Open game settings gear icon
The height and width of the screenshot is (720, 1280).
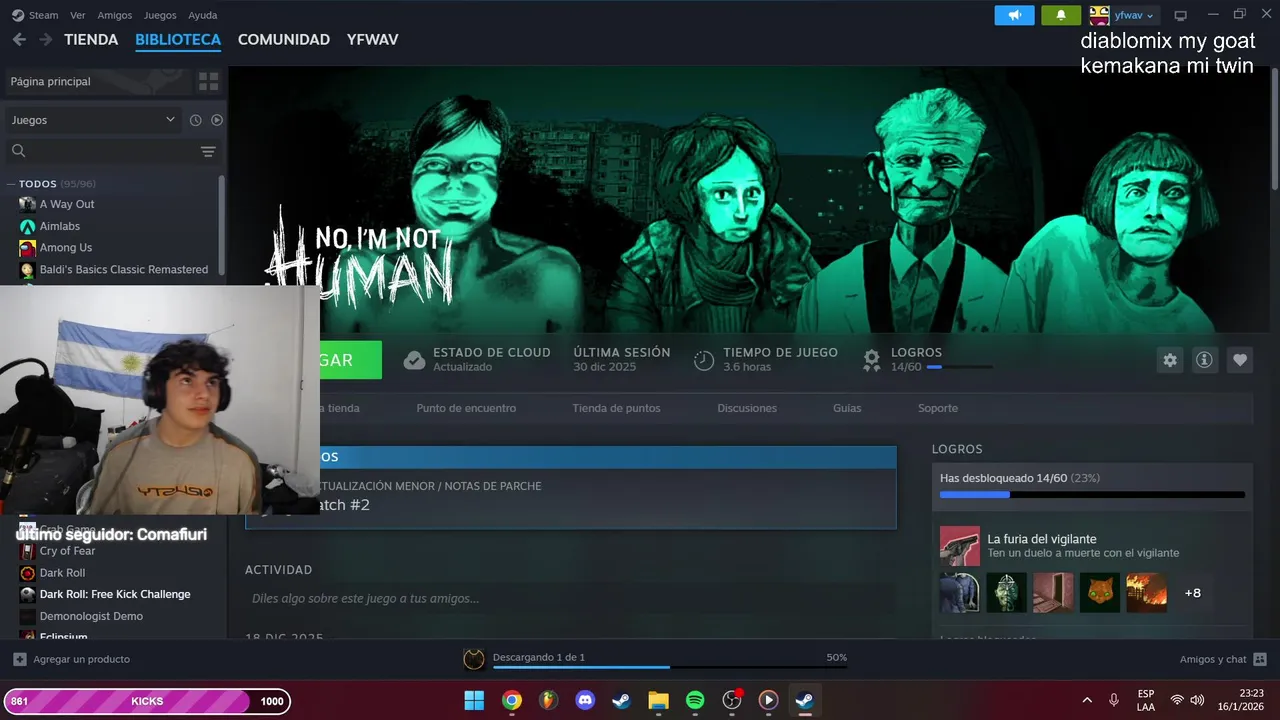1170,360
